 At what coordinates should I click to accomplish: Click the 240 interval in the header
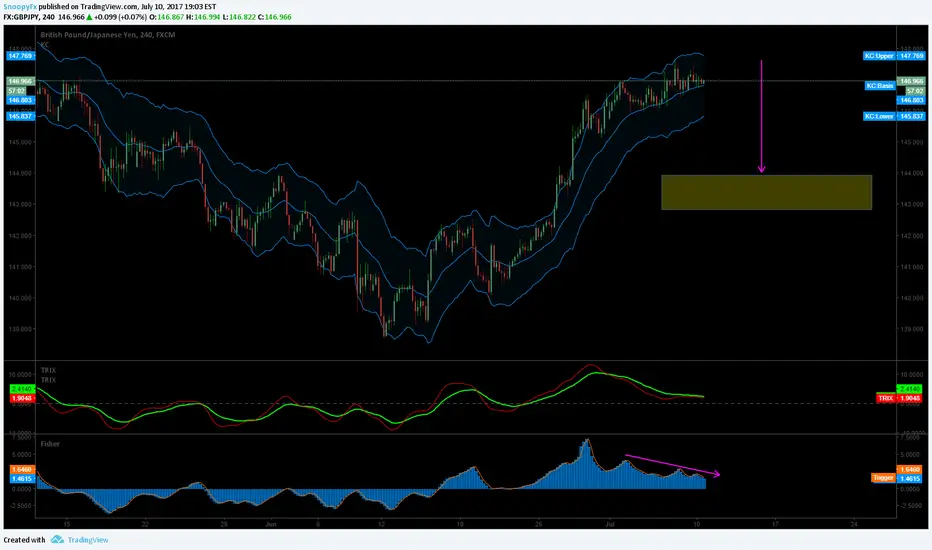(x=48, y=17)
